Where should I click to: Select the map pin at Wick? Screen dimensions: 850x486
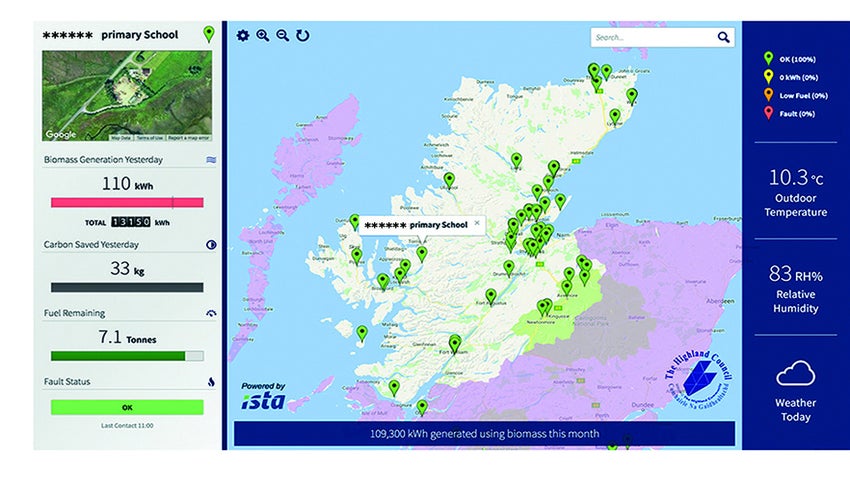(632, 96)
